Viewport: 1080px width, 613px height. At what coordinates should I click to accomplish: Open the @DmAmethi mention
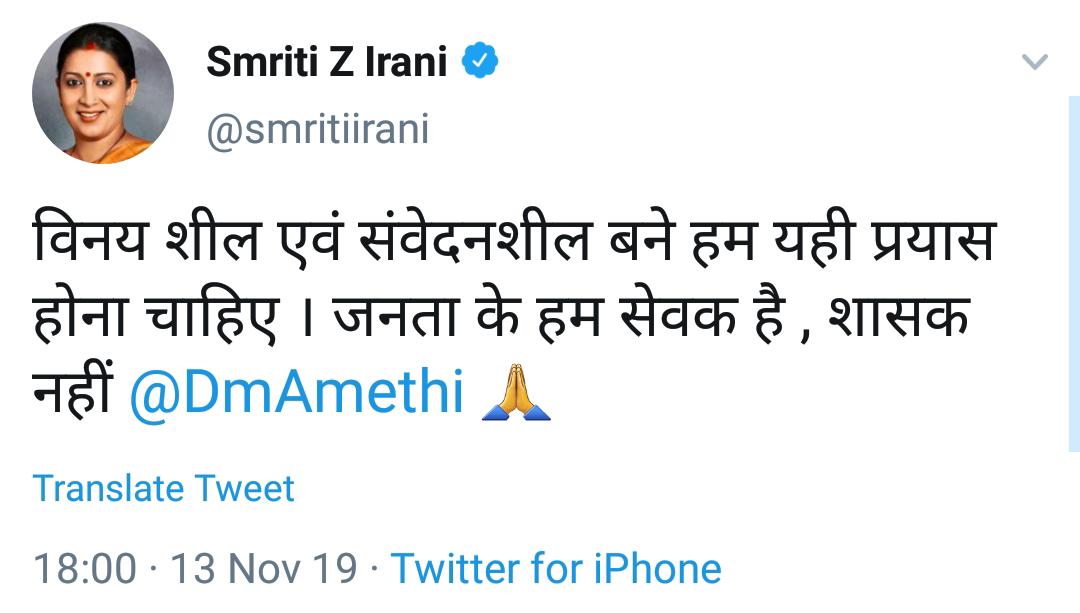(297, 393)
